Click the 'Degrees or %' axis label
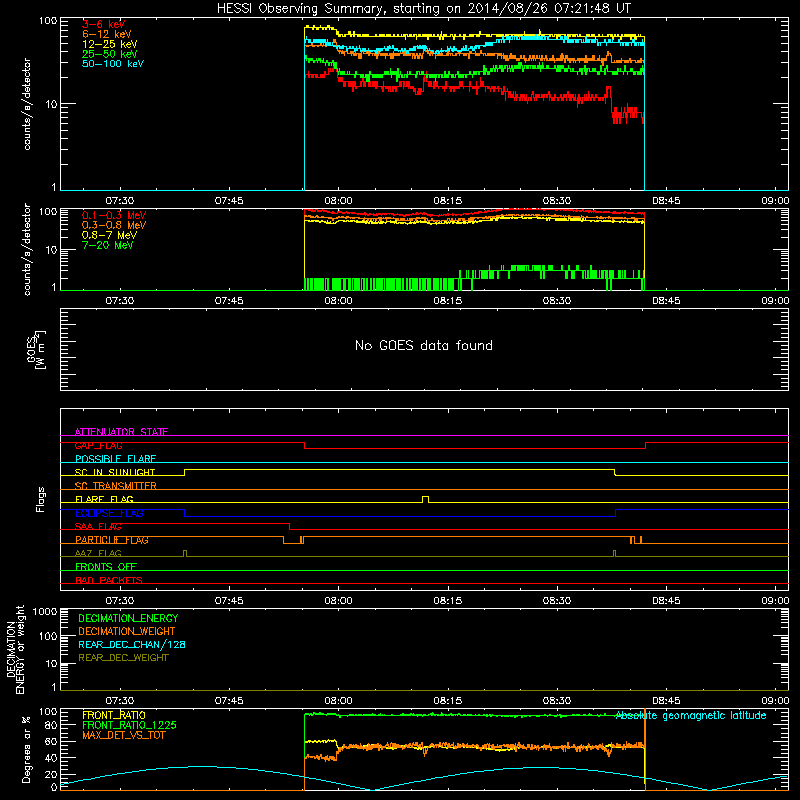800x800 pixels. [27, 749]
